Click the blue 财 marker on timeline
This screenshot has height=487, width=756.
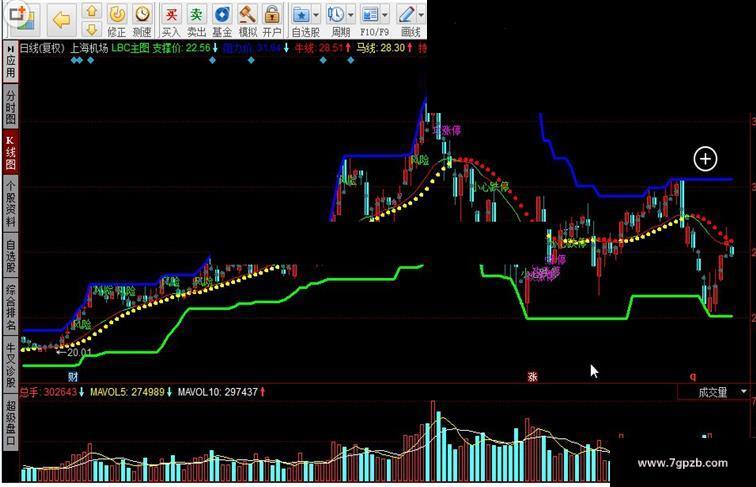[x=73, y=377]
